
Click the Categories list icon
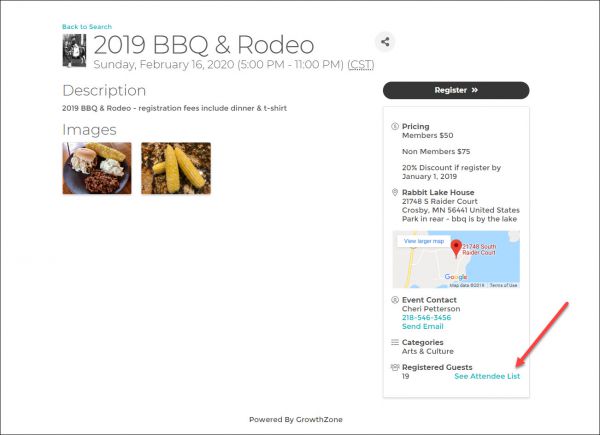pos(395,342)
